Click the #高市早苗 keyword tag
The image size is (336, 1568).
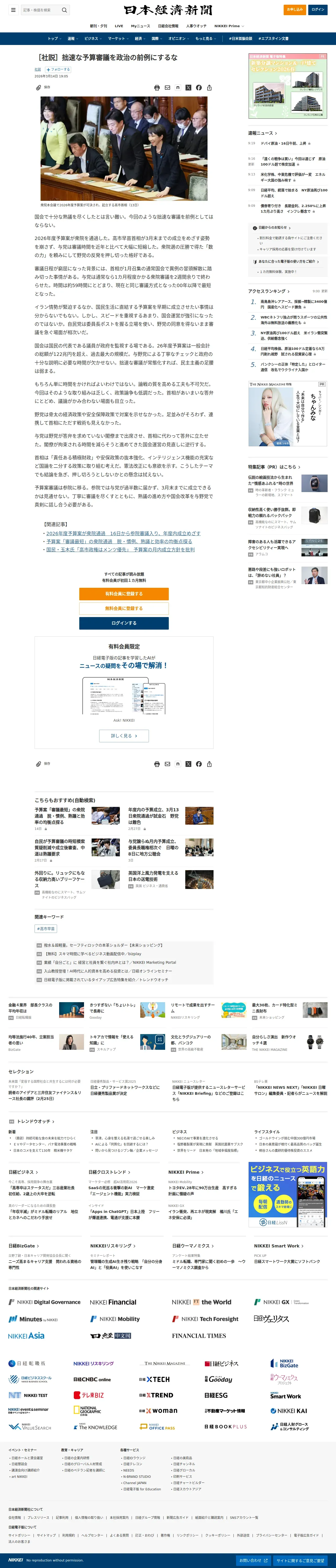coord(46,929)
